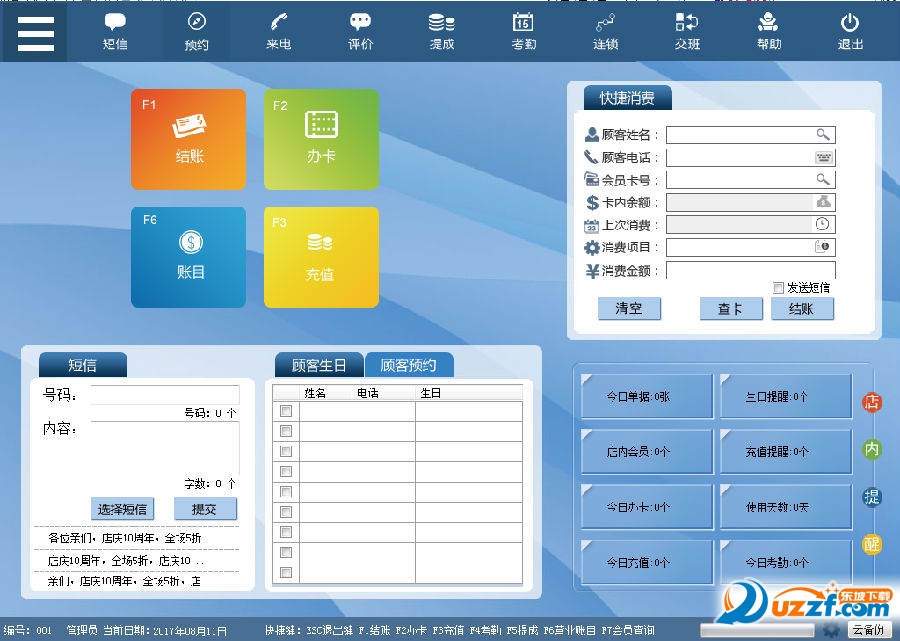Open the 消费项目 item picker

(x=823, y=247)
